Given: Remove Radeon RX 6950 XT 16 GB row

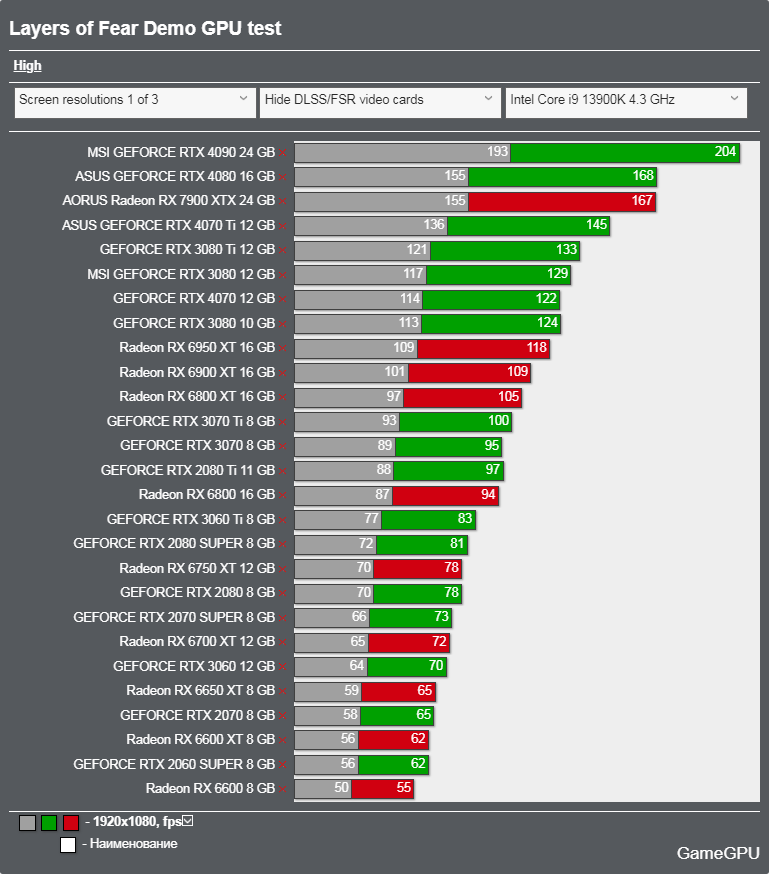Looking at the screenshot, I should (283, 349).
